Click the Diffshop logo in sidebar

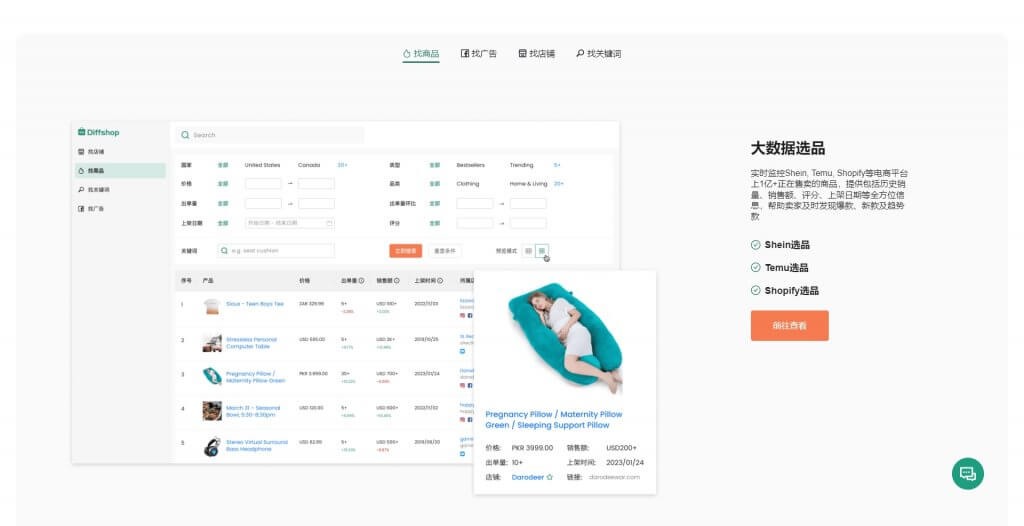(x=98, y=133)
